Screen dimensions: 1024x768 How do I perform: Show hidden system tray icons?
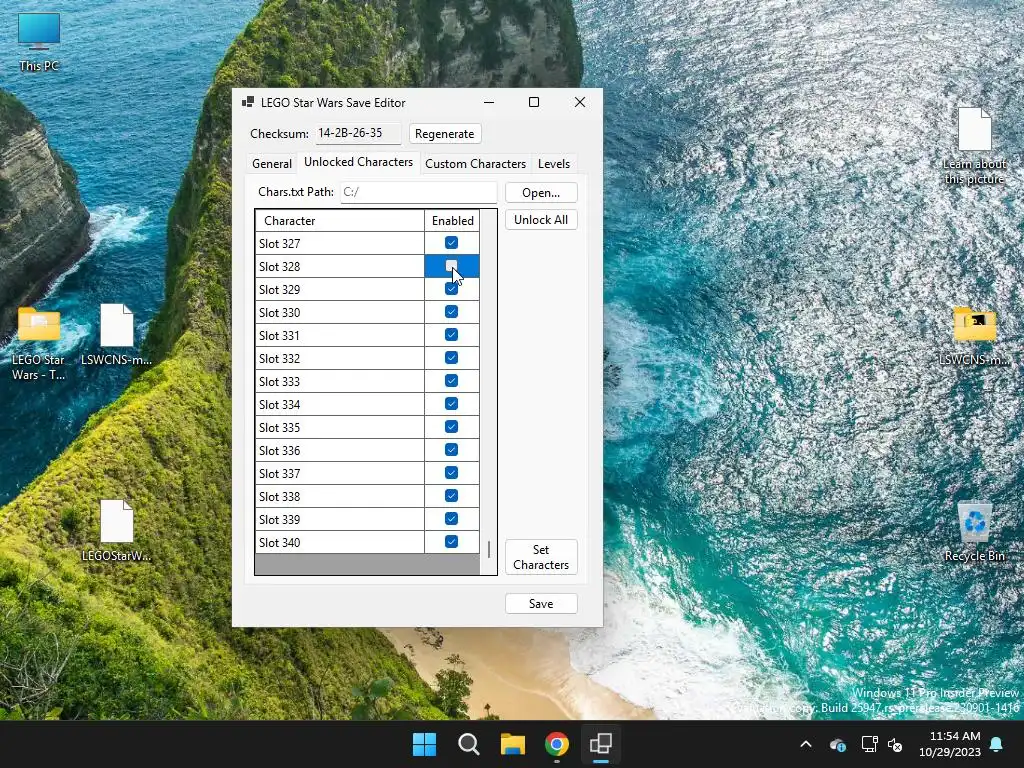(806, 744)
